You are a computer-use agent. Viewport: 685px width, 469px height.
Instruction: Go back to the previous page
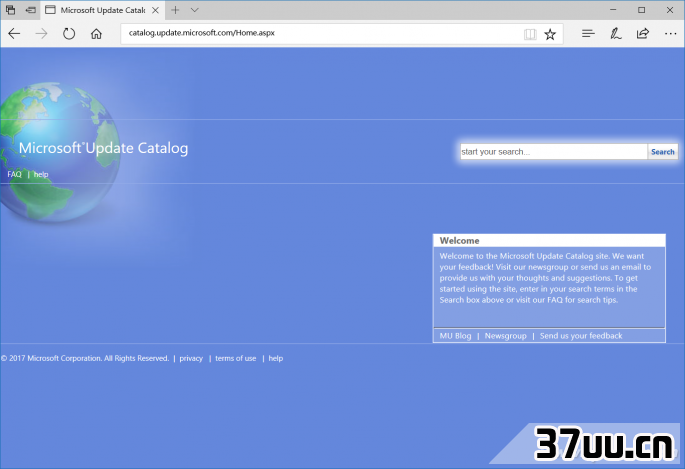14,34
